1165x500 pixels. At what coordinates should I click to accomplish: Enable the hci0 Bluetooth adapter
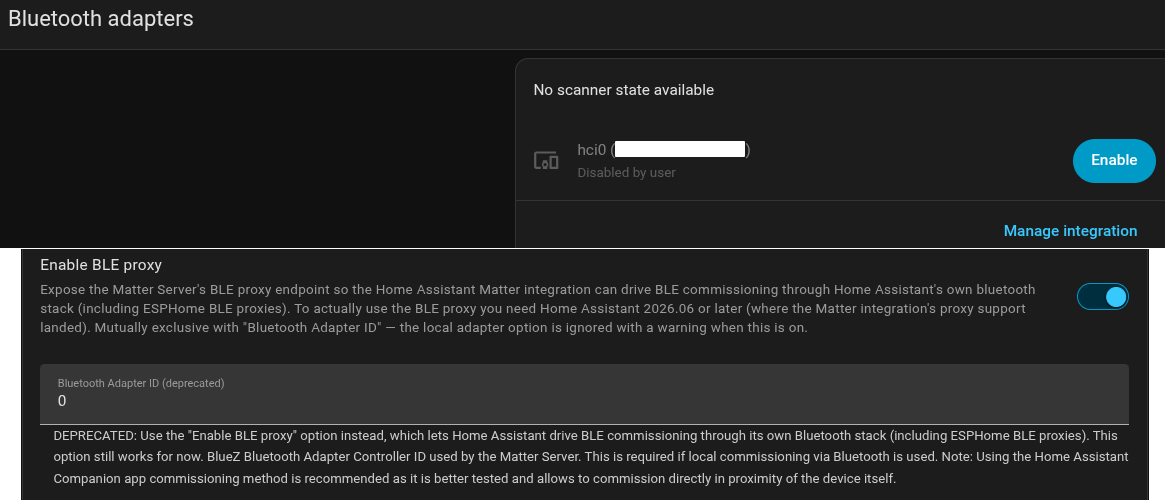pos(1114,160)
